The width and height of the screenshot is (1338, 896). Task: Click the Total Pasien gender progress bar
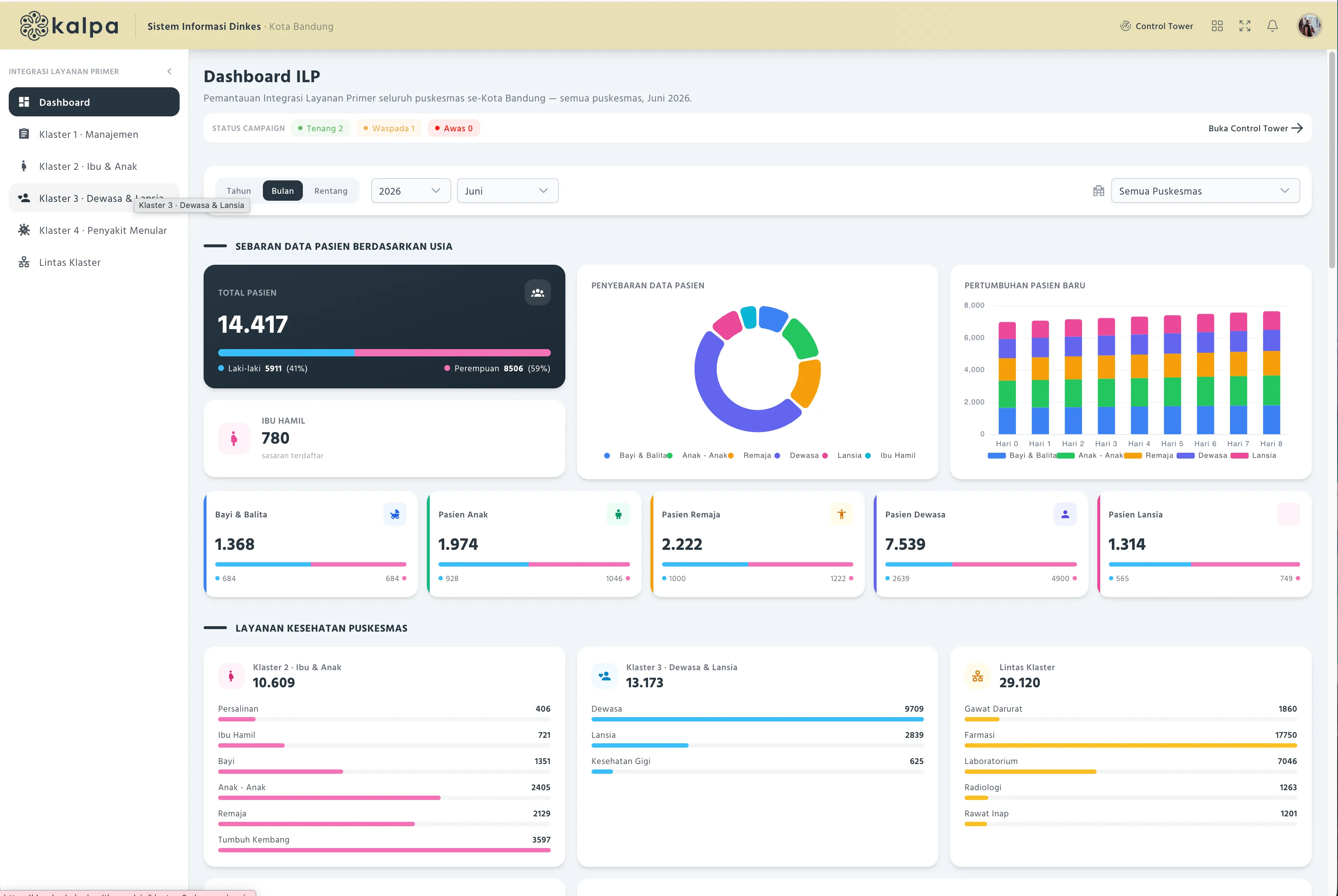(384, 353)
